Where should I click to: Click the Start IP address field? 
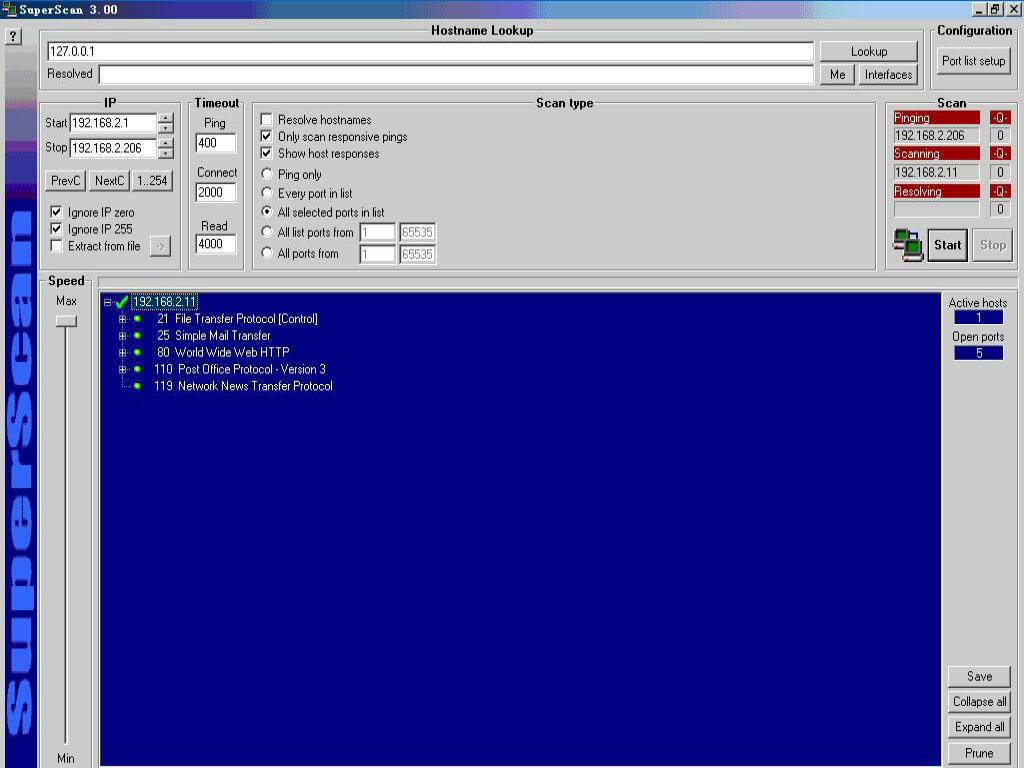(113, 123)
